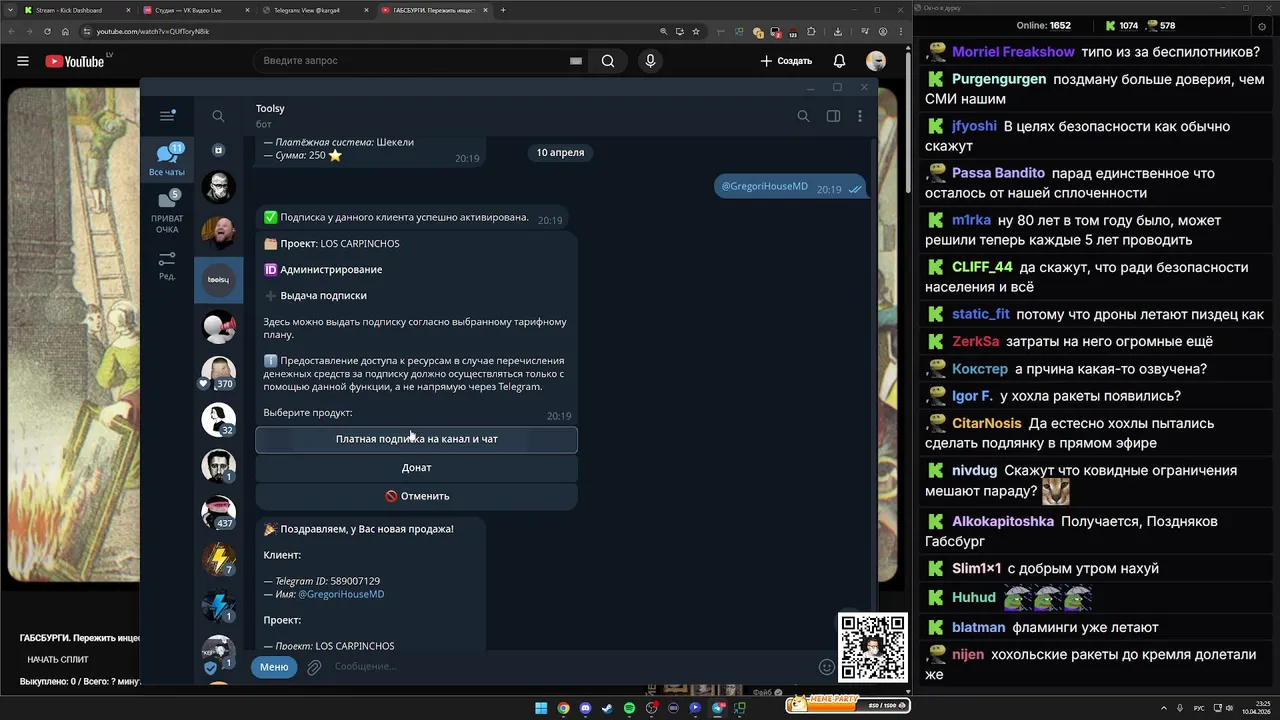Screen dimensions: 1280x720
Task: Select the 'Донат' product button
Action: pos(416,467)
